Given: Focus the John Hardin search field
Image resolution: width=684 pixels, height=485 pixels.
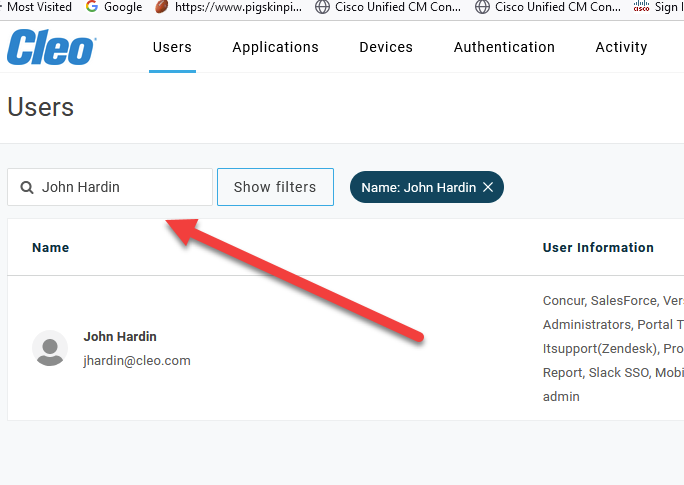Looking at the screenshot, I should [x=110, y=187].
